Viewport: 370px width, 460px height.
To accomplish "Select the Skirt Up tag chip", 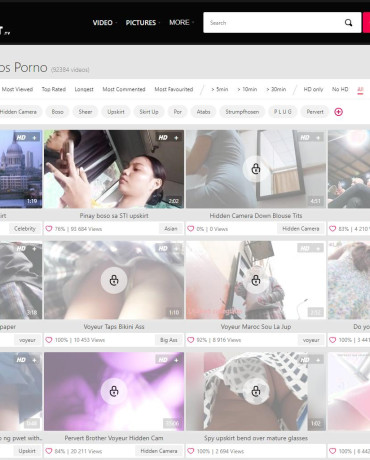I will coord(149,112).
